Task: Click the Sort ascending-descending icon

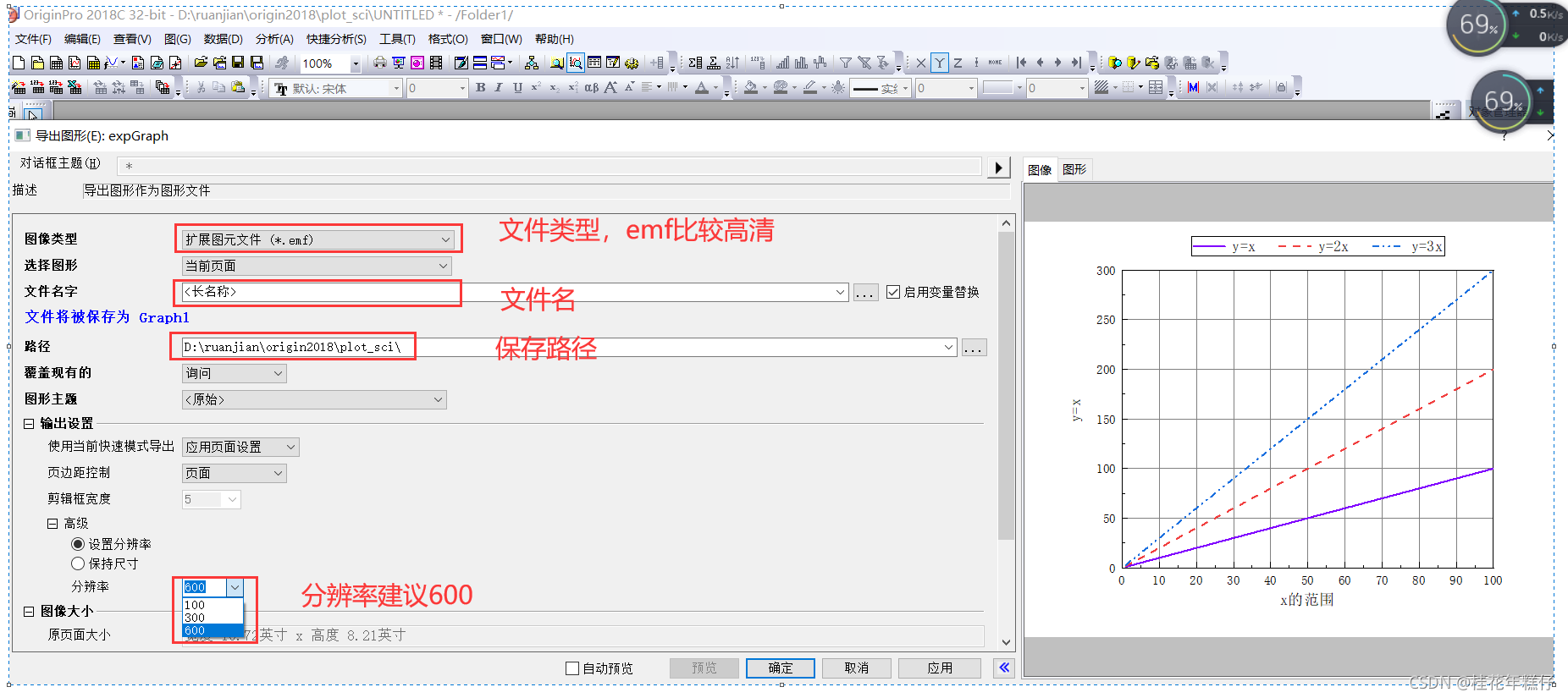Action: (x=732, y=63)
